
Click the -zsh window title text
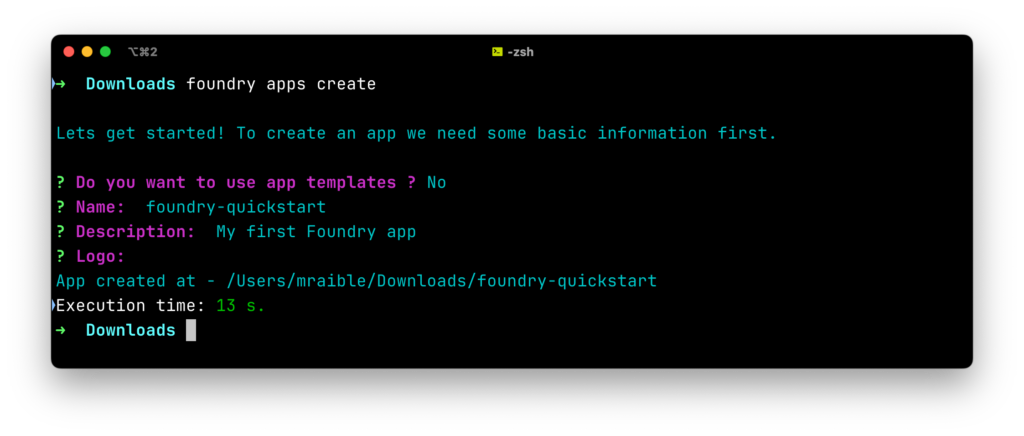[x=520, y=52]
